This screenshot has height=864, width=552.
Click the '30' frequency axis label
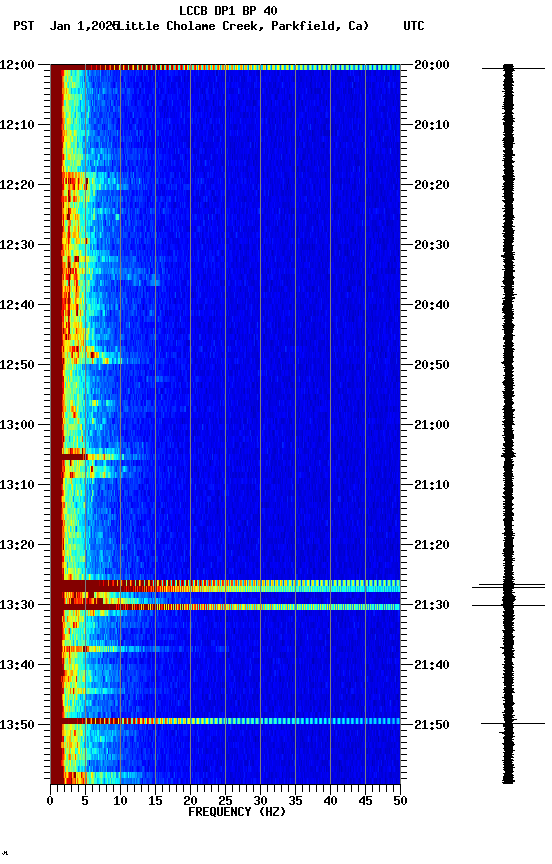(x=260, y=801)
